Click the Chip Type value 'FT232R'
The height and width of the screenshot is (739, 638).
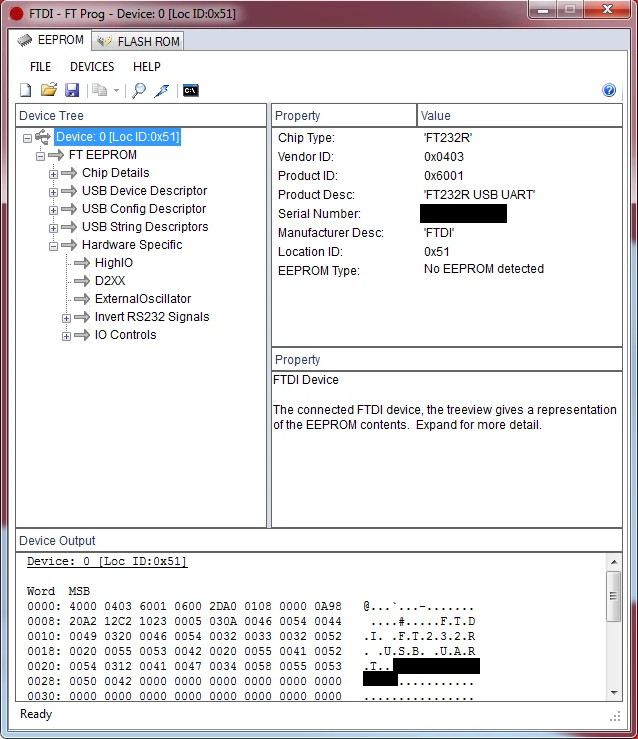tap(448, 138)
